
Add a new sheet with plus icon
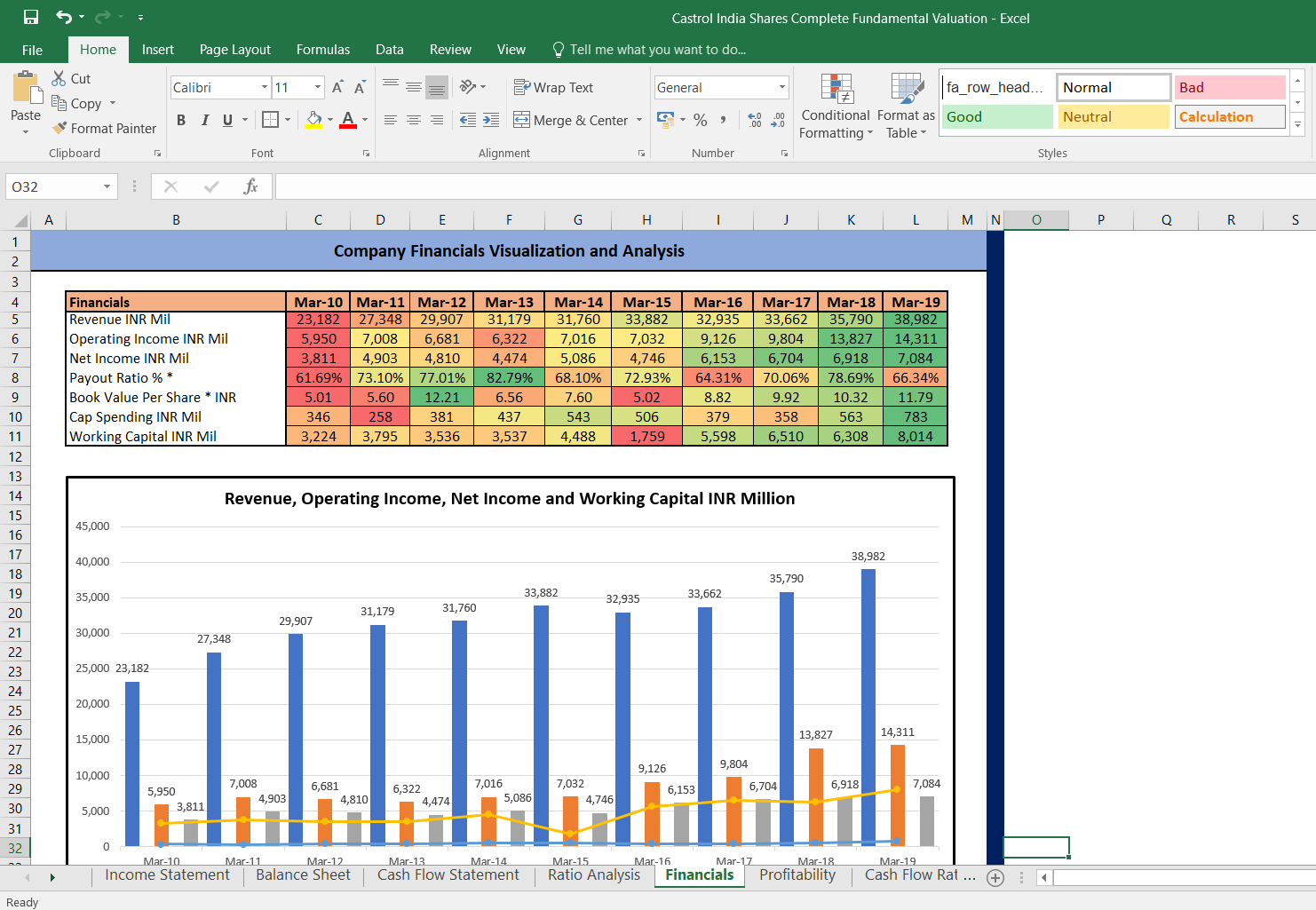click(995, 877)
